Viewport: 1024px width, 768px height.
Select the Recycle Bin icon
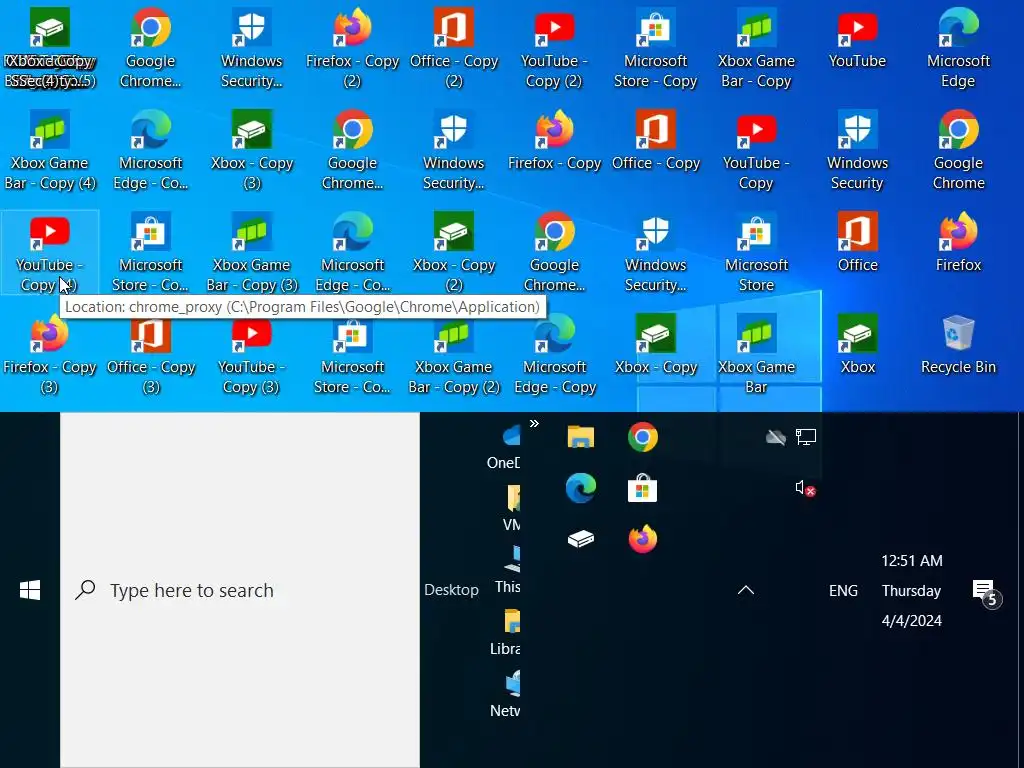(958, 345)
